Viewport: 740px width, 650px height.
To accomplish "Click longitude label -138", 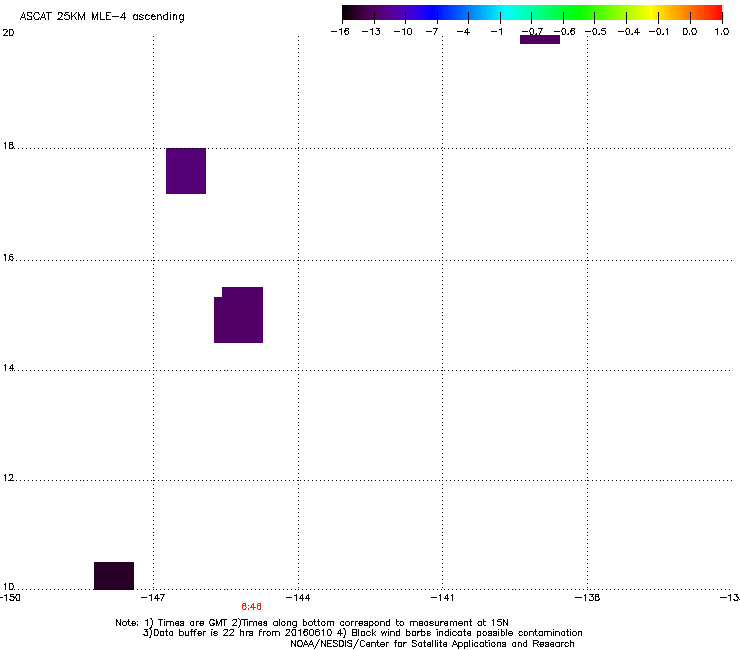I will click(588, 598).
